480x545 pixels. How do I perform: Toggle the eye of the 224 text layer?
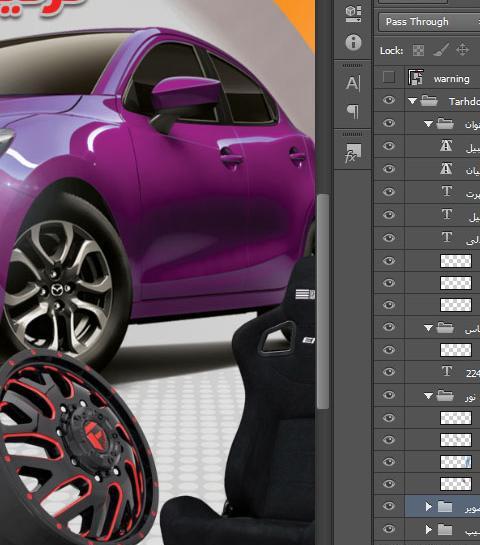click(x=389, y=372)
